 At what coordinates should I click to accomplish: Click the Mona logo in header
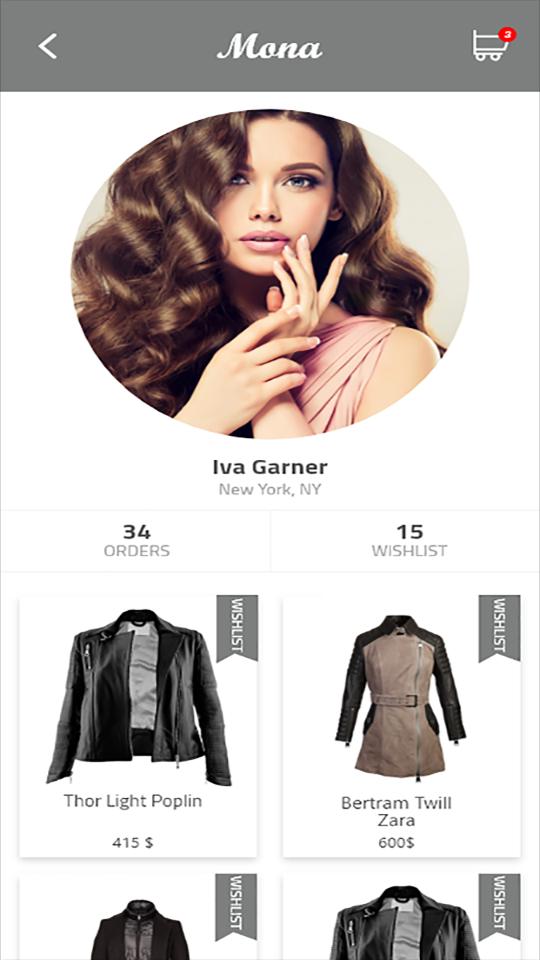click(269, 47)
